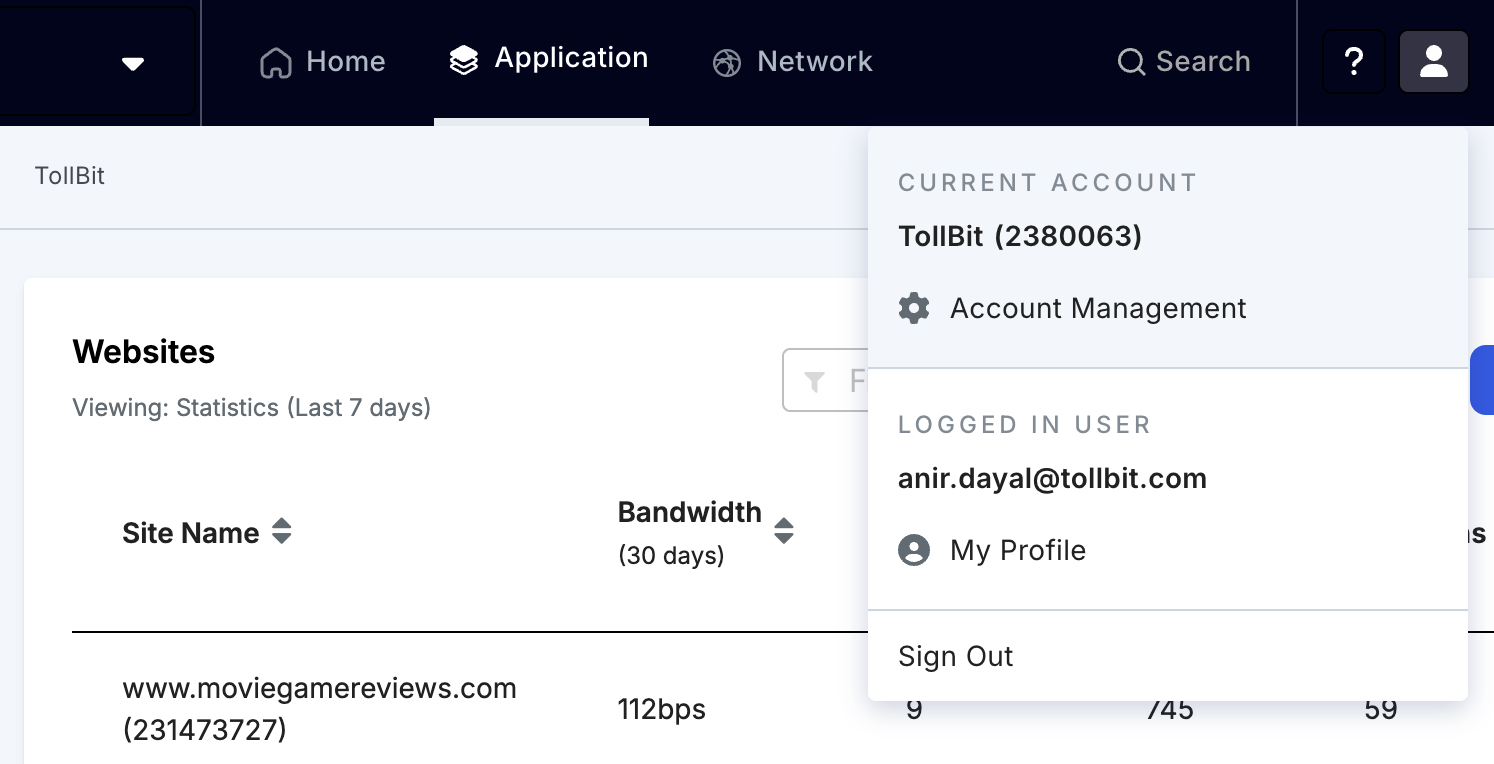This screenshot has height=764, width=1494.
Task: Switch to the Network tab
Action: coord(793,62)
